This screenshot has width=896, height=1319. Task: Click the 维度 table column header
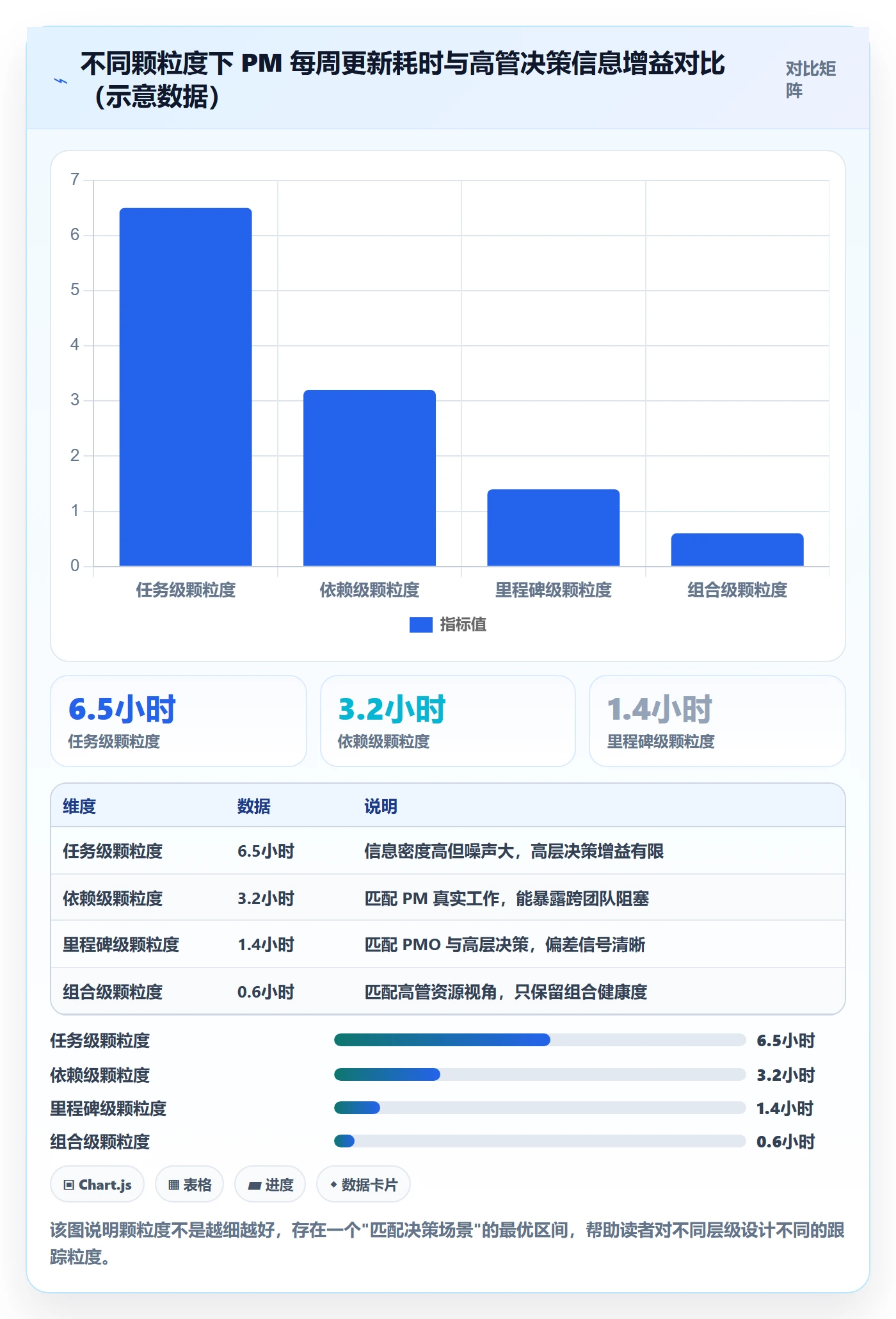pos(79,806)
